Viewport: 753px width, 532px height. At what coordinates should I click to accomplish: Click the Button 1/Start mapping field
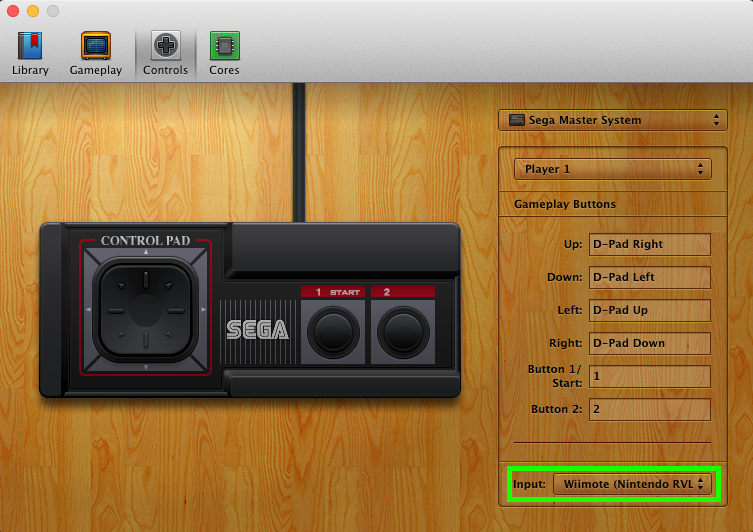[650, 376]
